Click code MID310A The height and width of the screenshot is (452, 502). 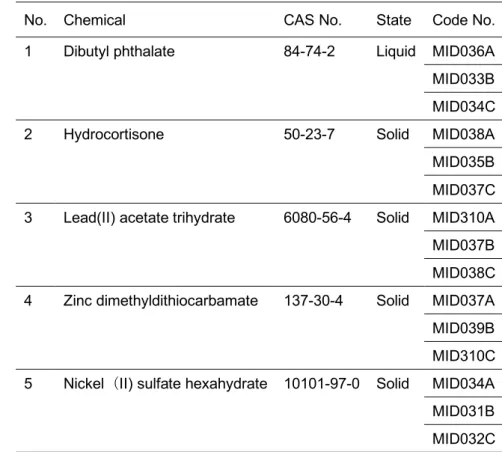click(464, 218)
